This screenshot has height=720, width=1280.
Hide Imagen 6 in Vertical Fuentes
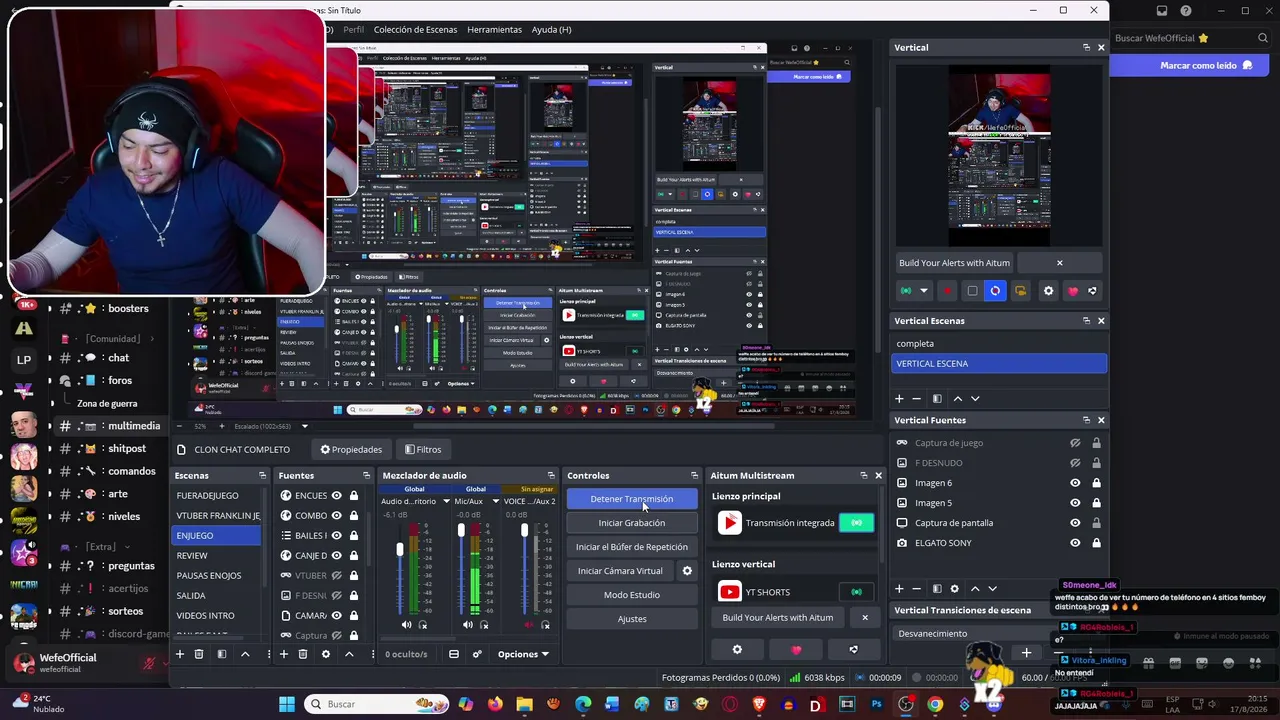click(1076, 483)
